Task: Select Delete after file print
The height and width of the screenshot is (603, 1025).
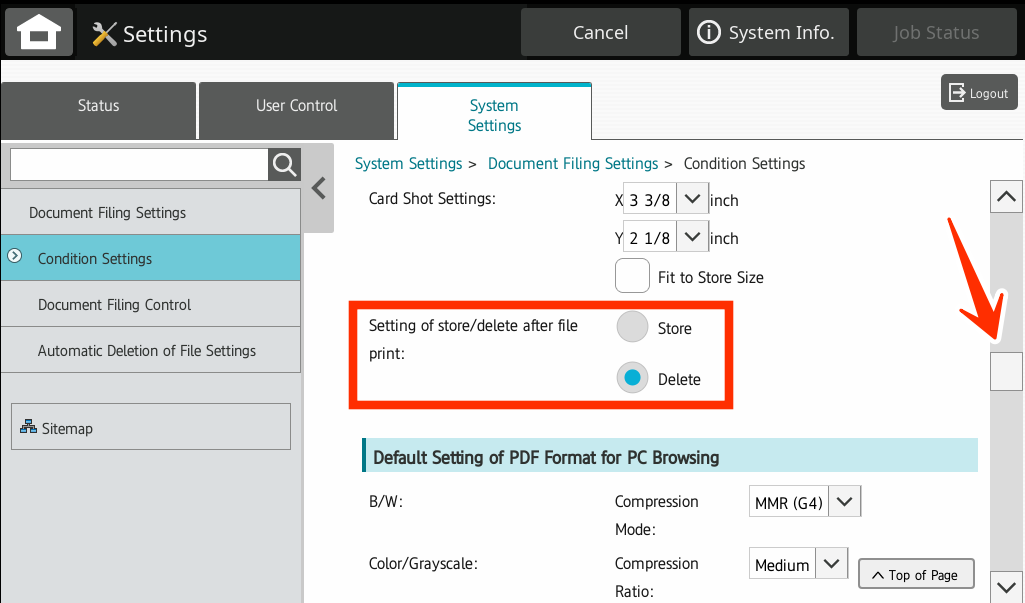Action: [x=633, y=379]
